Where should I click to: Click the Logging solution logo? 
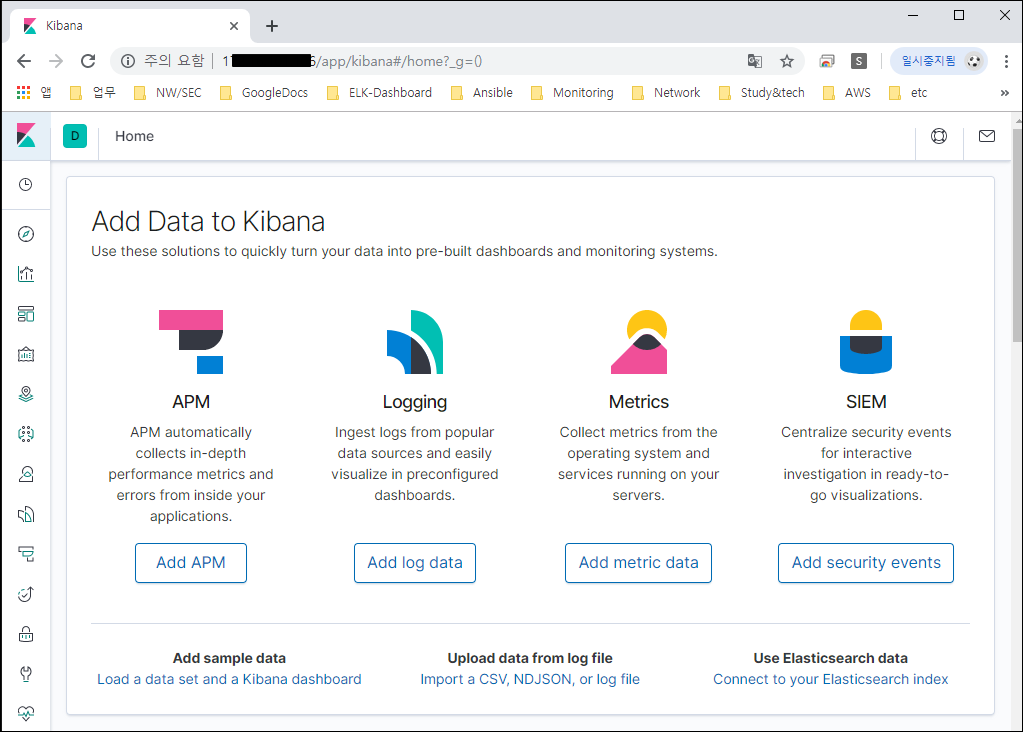click(415, 342)
